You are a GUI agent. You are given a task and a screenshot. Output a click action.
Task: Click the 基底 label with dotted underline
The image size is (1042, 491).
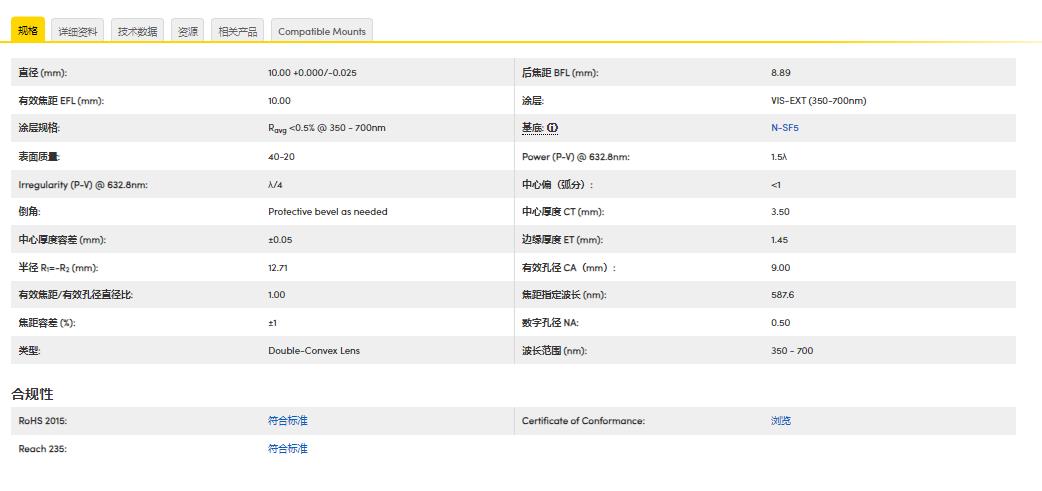coord(532,128)
